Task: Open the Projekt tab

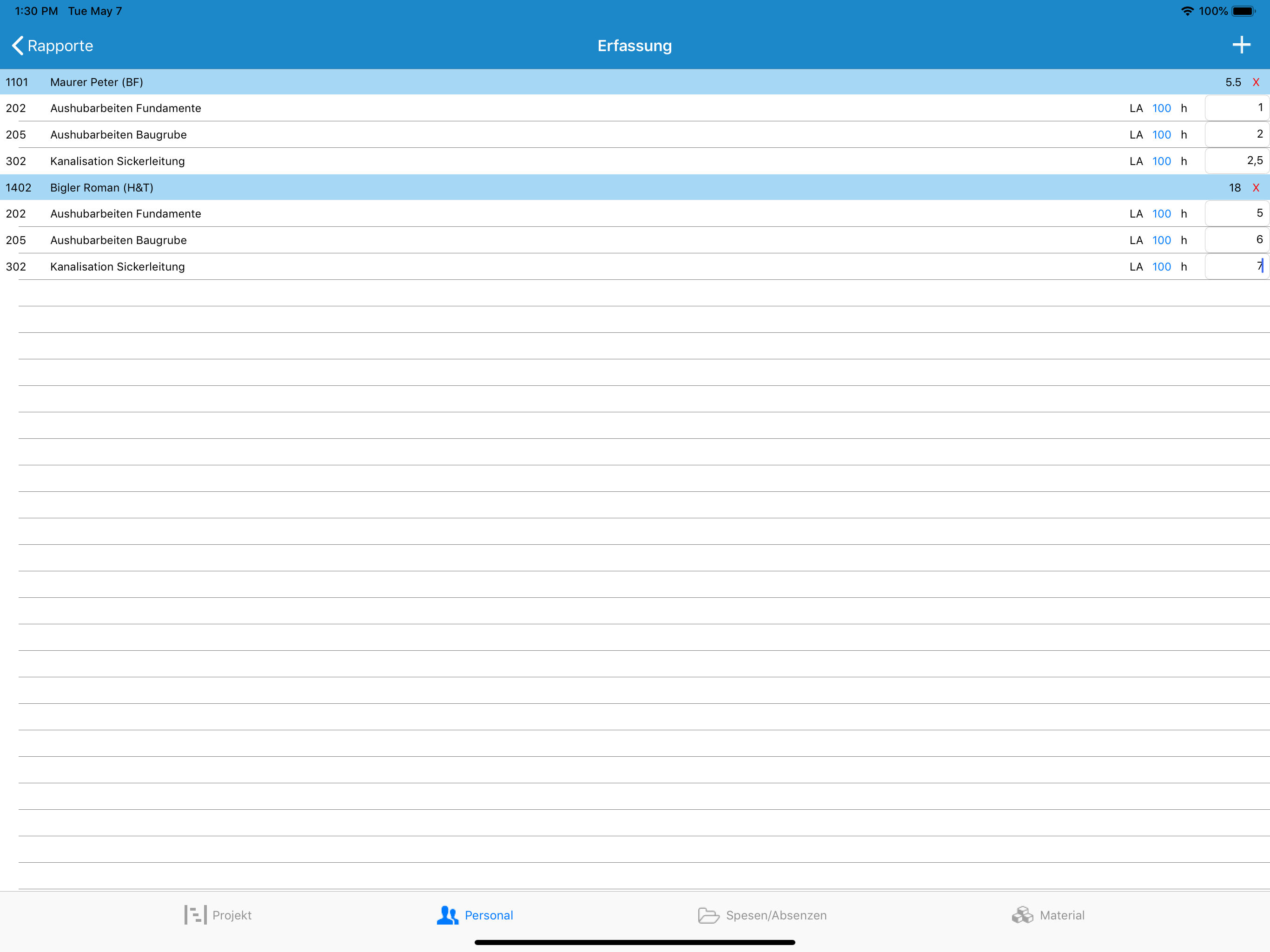Action: click(218, 915)
